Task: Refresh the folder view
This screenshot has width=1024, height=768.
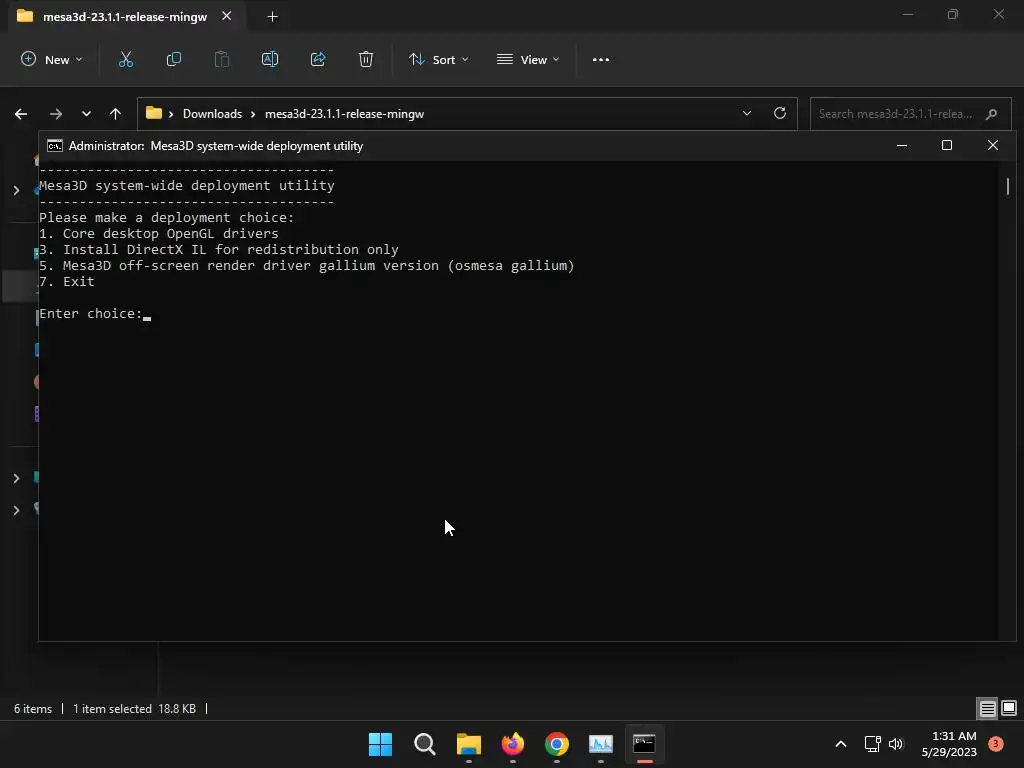Action: point(780,113)
